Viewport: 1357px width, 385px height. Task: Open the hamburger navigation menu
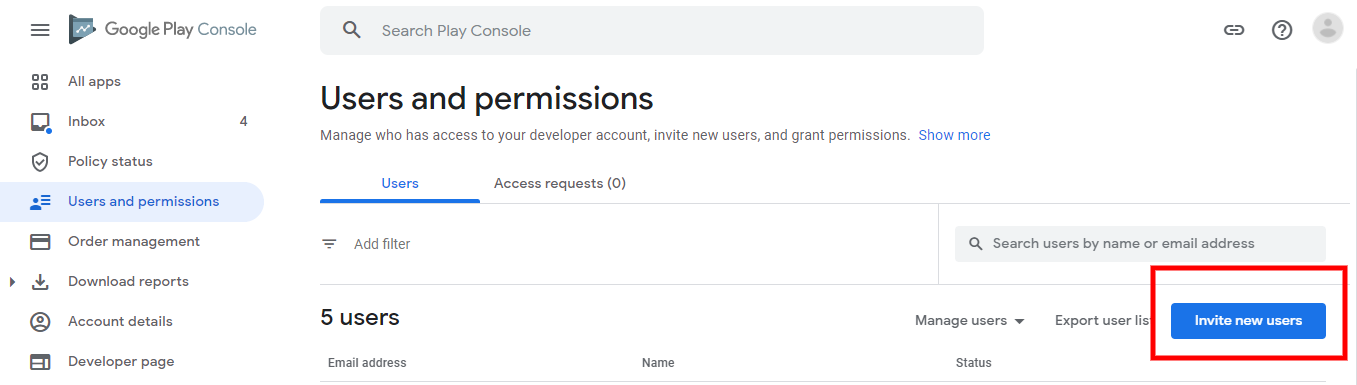[x=40, y=30]
